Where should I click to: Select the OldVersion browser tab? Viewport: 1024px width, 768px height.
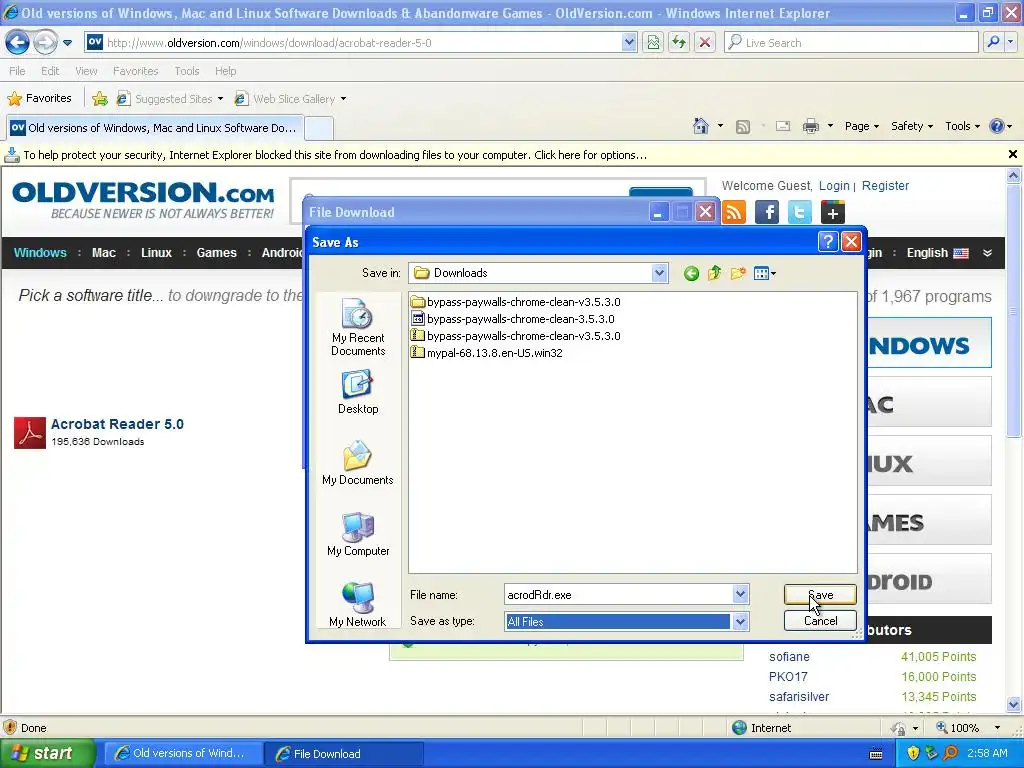point(154,128)
